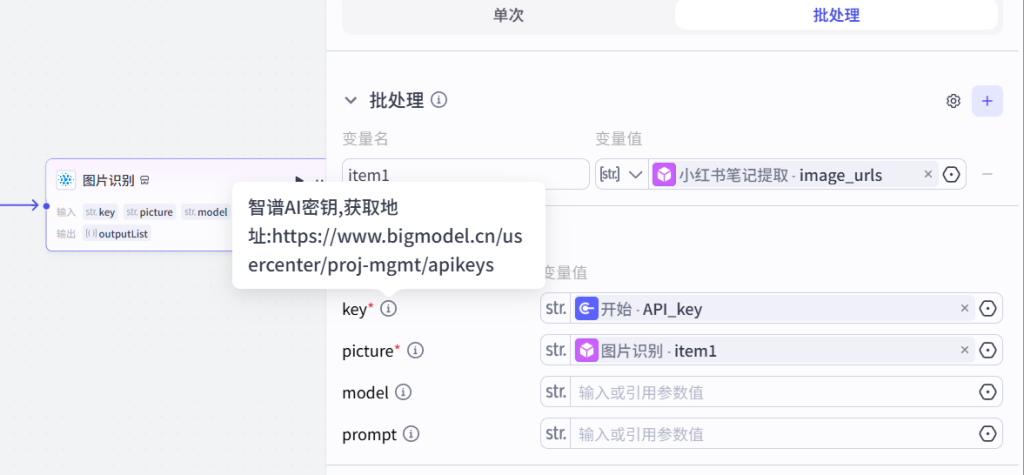The height and width of the screenshot is (475, 1024).
Task: Open the [str] type dropdown
Action: (x=621, y=175)
